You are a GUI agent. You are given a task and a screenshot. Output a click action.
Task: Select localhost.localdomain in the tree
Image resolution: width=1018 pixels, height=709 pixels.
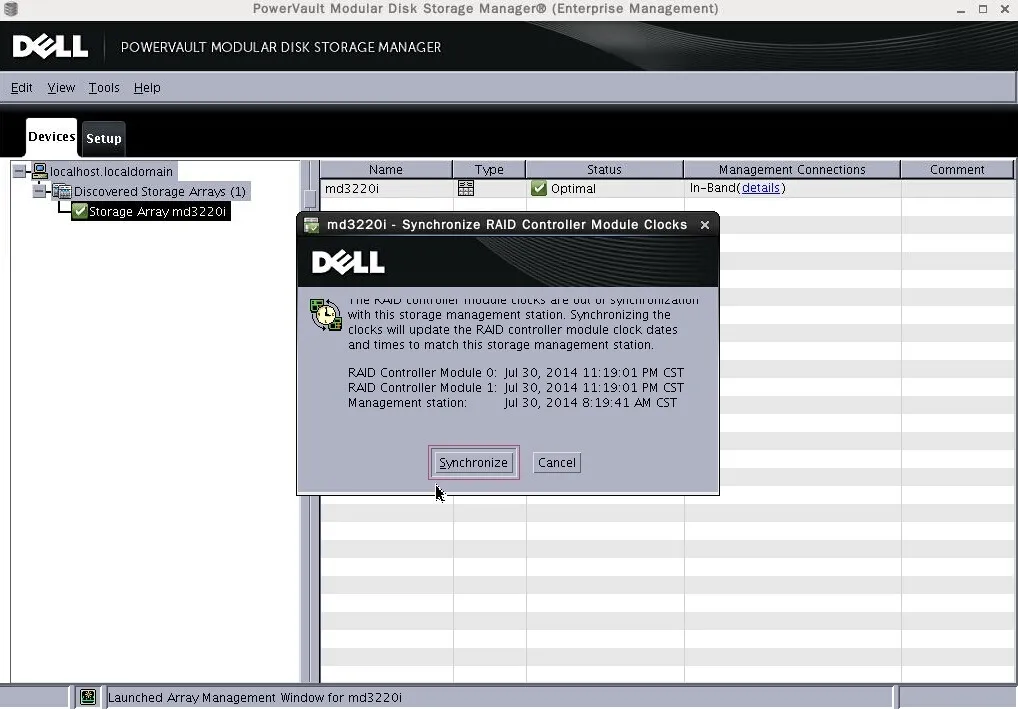click(112, 171)
